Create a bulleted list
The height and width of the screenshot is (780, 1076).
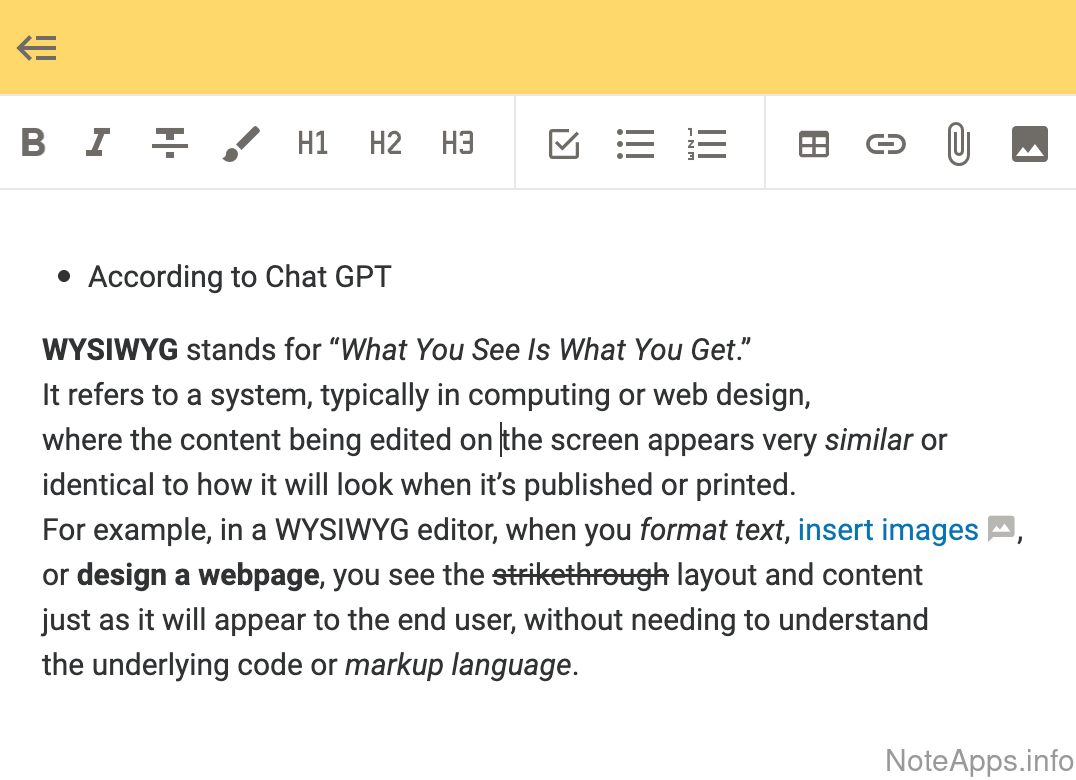pos(635,144)
